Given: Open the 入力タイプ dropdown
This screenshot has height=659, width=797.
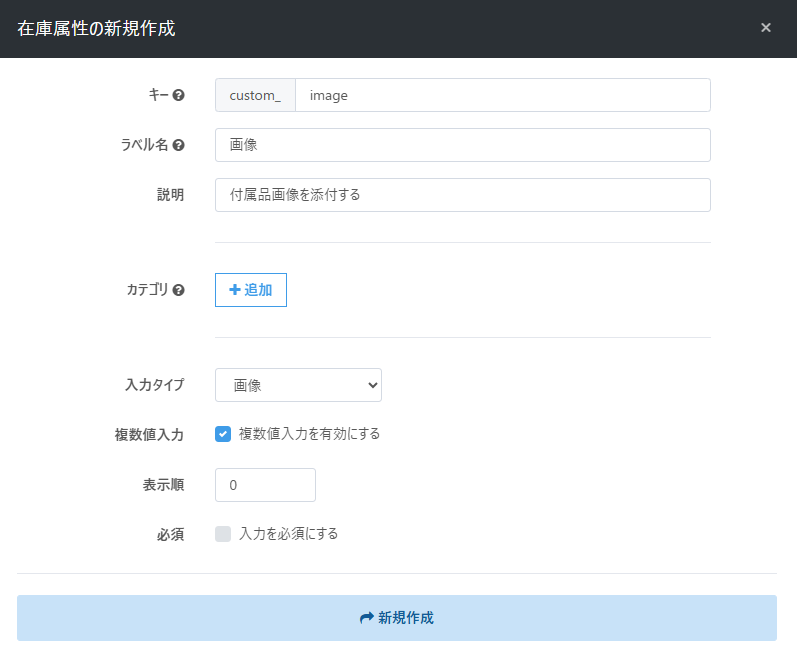Looking at the screenshot, I should coord(298,385).
